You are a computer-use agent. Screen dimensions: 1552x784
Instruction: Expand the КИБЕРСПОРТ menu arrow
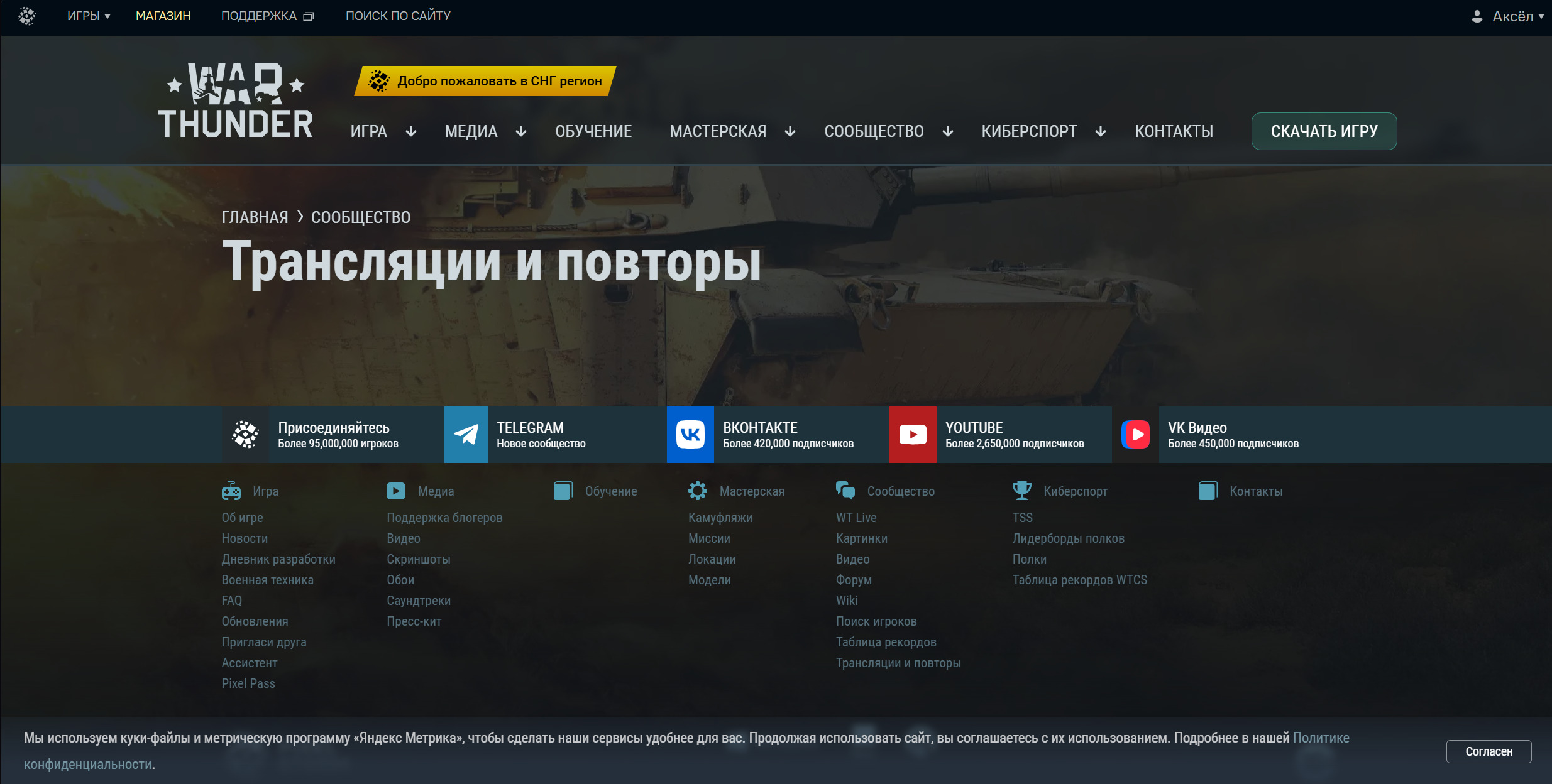1101,131
